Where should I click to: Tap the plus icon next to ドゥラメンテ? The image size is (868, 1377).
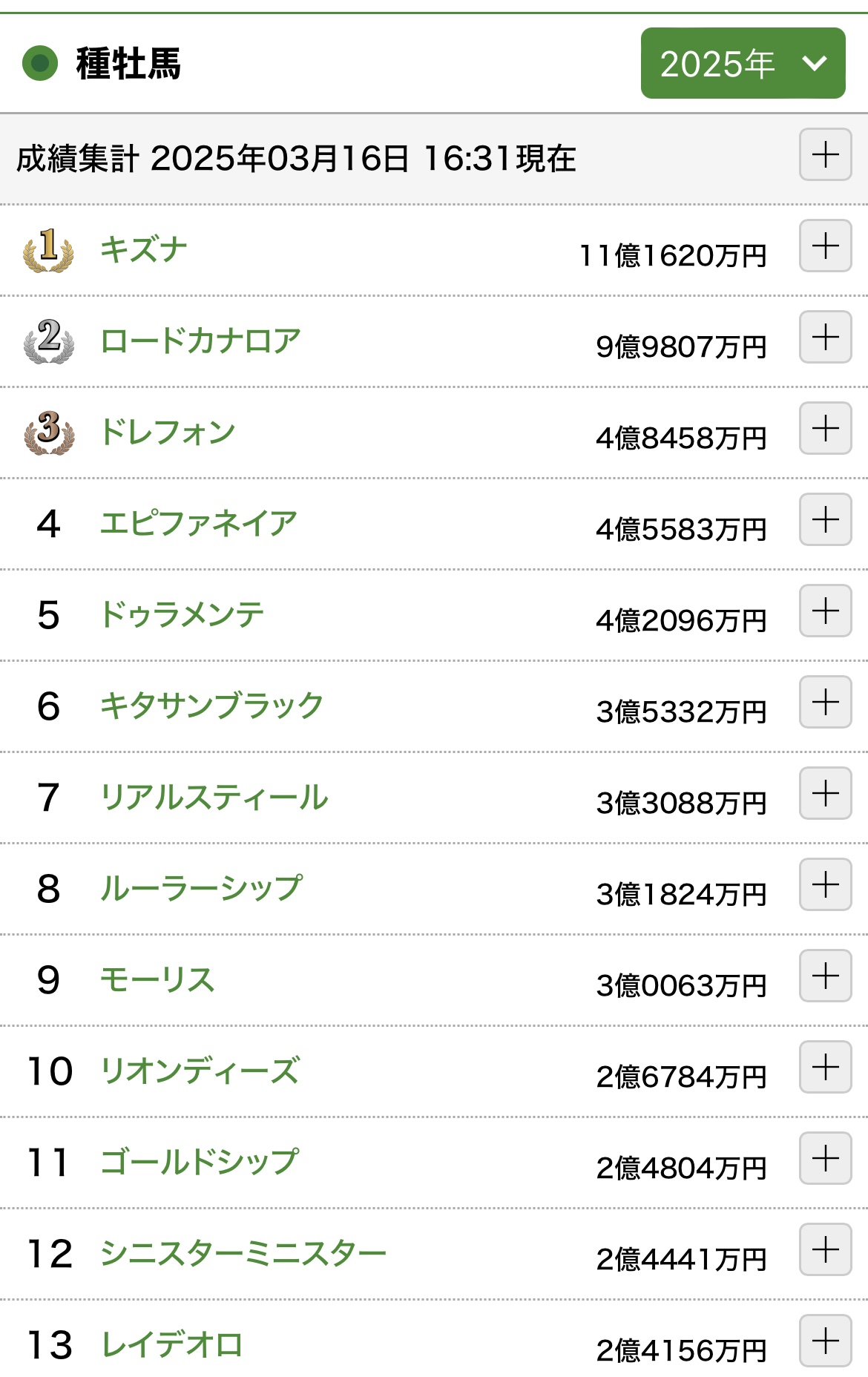click(x=825, y=611)
